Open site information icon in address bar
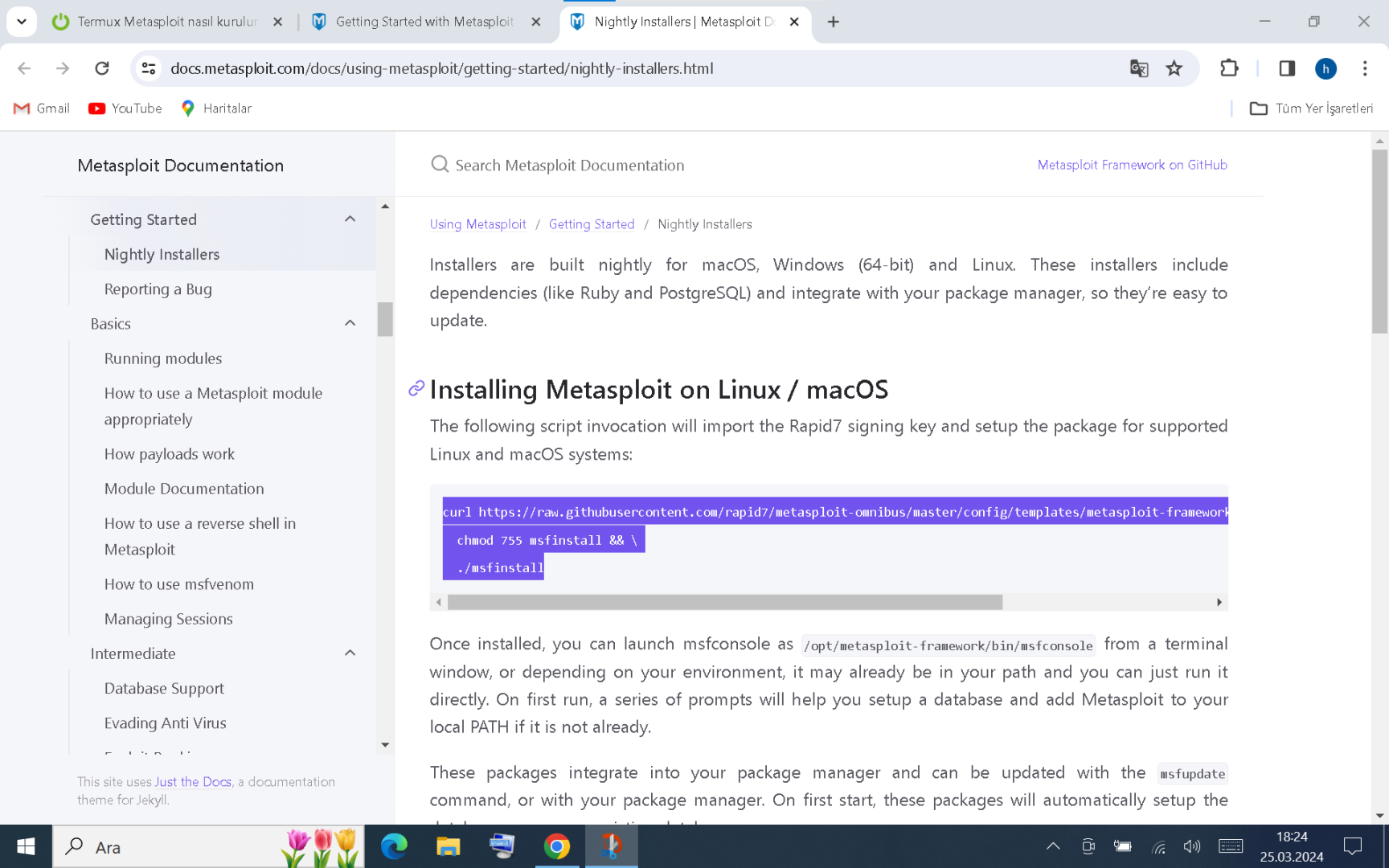The height and width of the screenshot is (868, 1389). pyautogui.click(x=149, y=68)
